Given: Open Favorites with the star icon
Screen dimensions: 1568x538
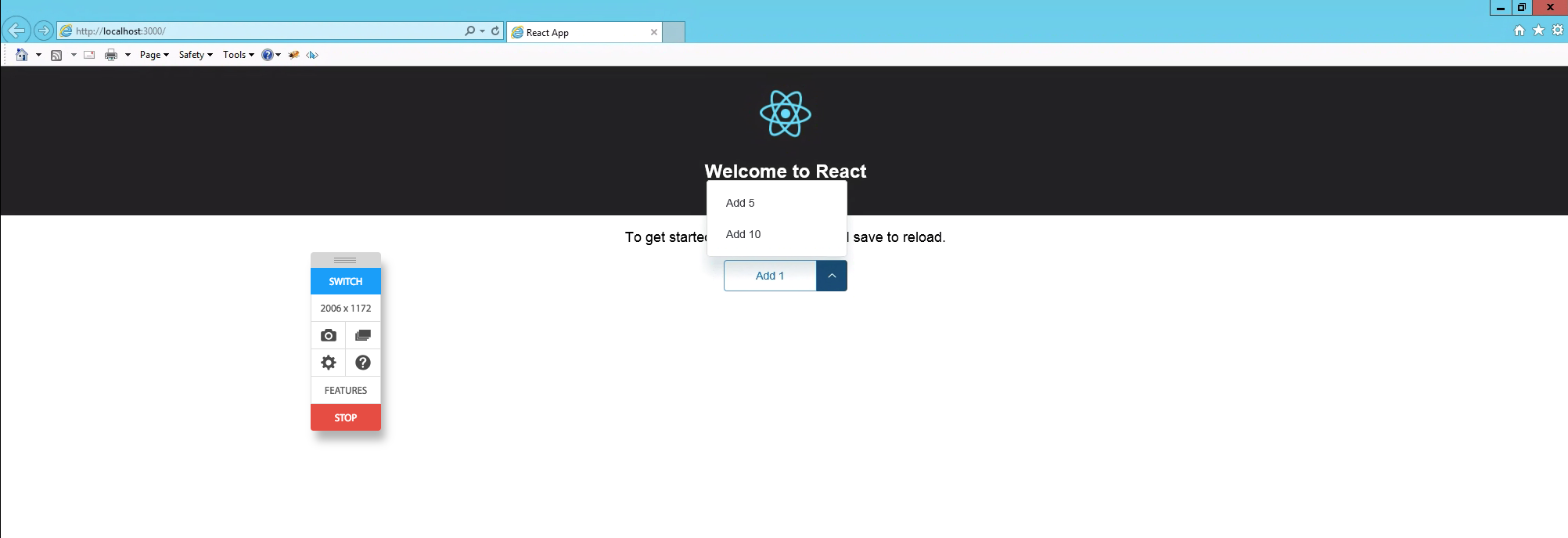Looking at the screenshot, I should 1538,31.
